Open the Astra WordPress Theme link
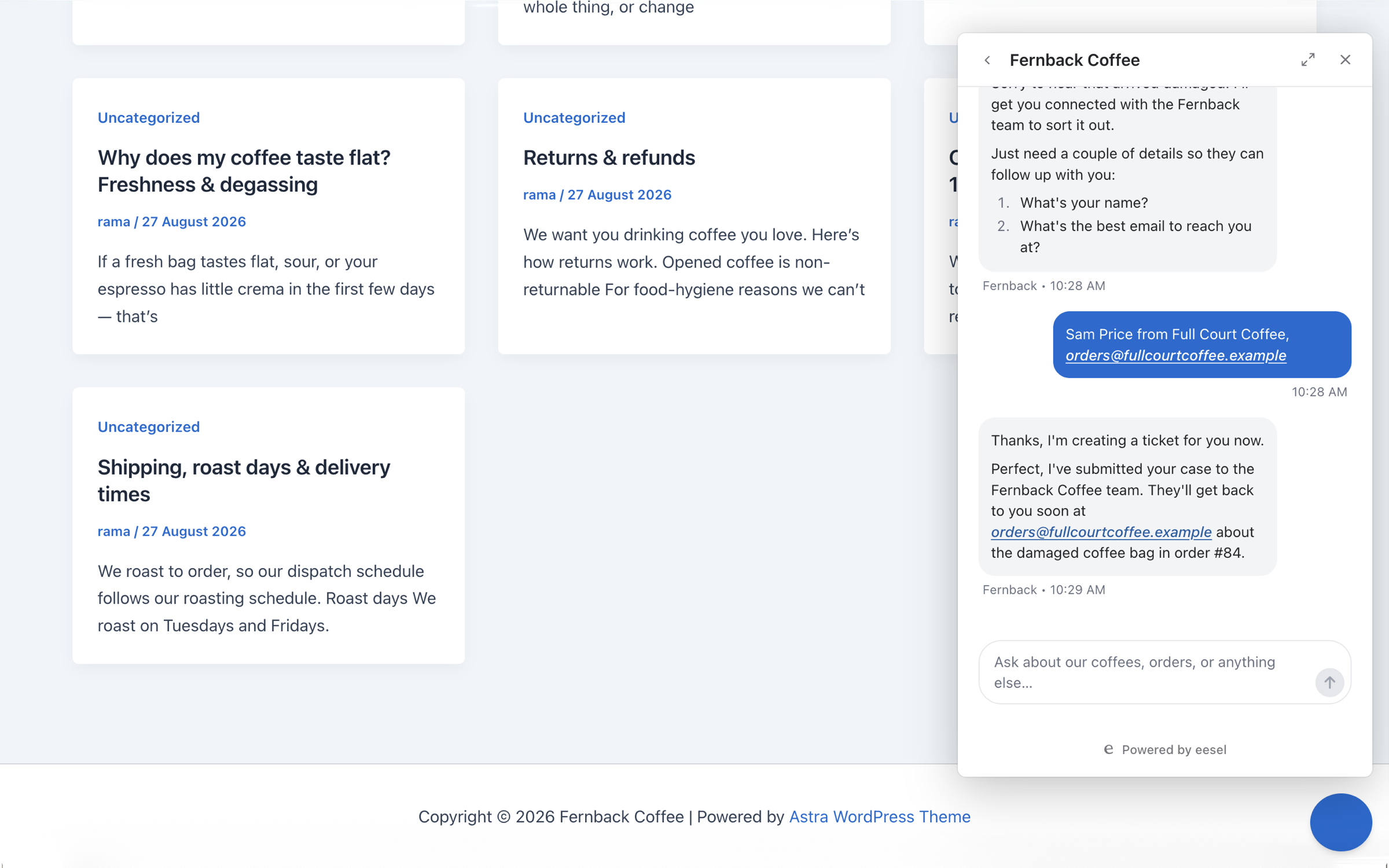Screen dimensions: 1389x868 click(880, 816)
